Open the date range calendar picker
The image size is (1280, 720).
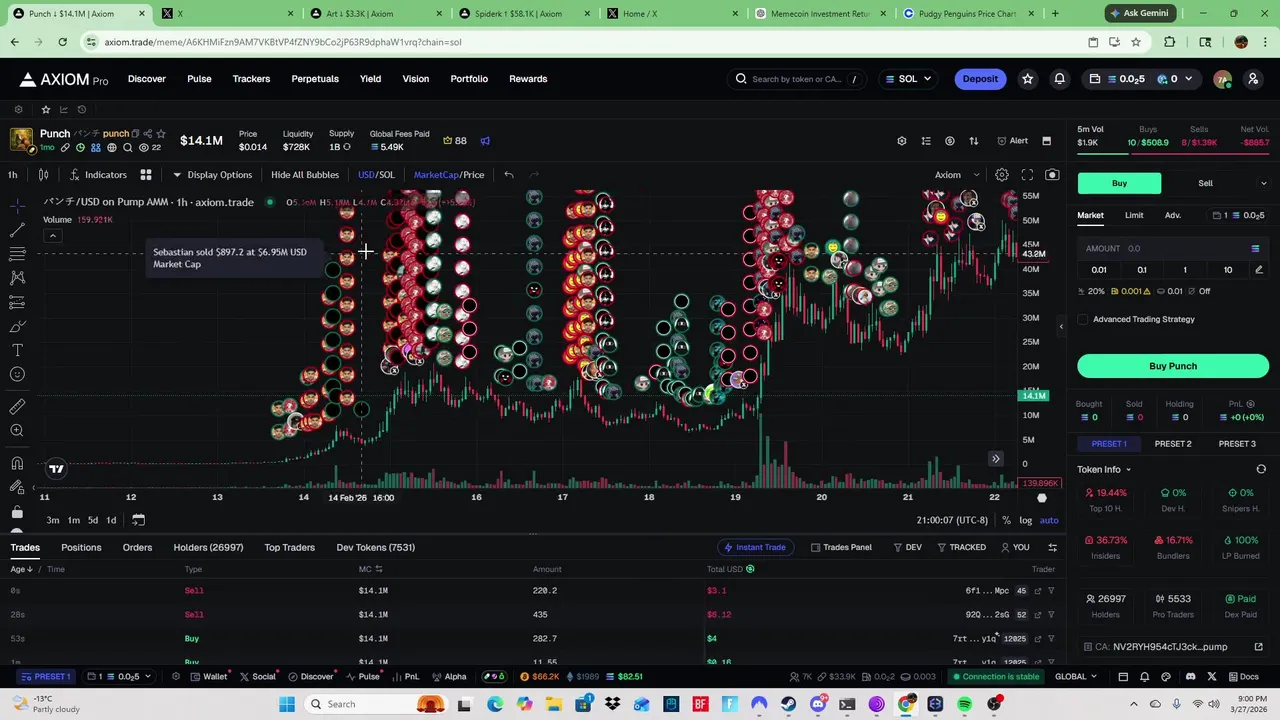138,520
